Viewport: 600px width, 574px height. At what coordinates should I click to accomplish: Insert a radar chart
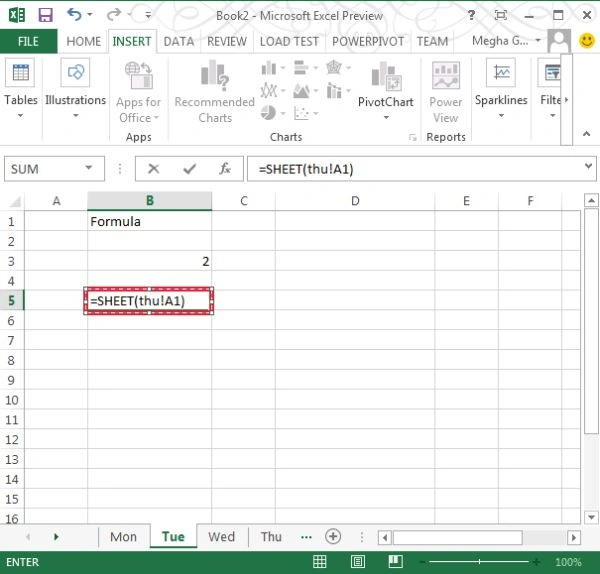pyautogui.click(x=334, y=68)
